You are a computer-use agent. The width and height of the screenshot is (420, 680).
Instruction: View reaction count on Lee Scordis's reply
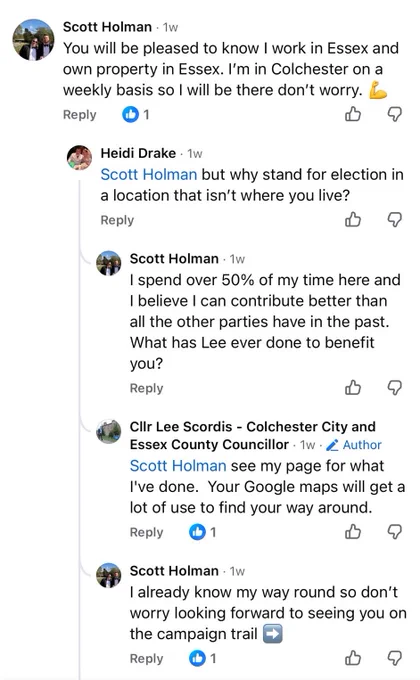(203, 532)
